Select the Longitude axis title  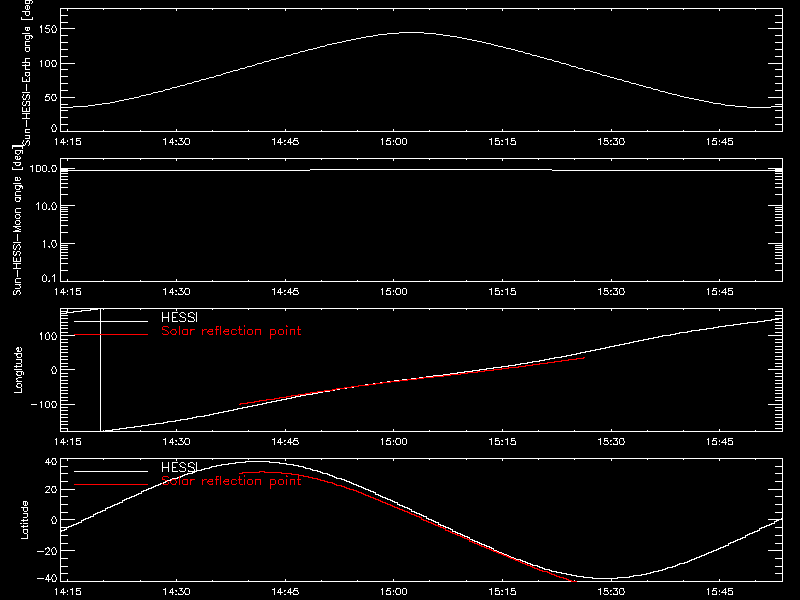[18, 370]
